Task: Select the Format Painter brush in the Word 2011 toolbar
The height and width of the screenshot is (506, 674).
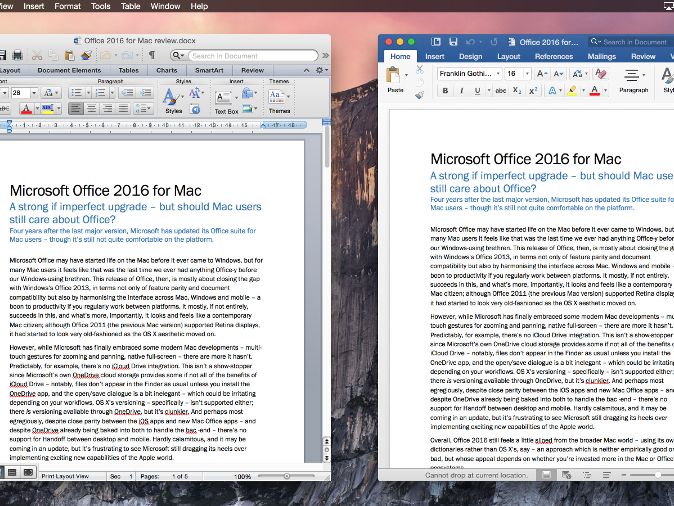Action: coord(86,55)
